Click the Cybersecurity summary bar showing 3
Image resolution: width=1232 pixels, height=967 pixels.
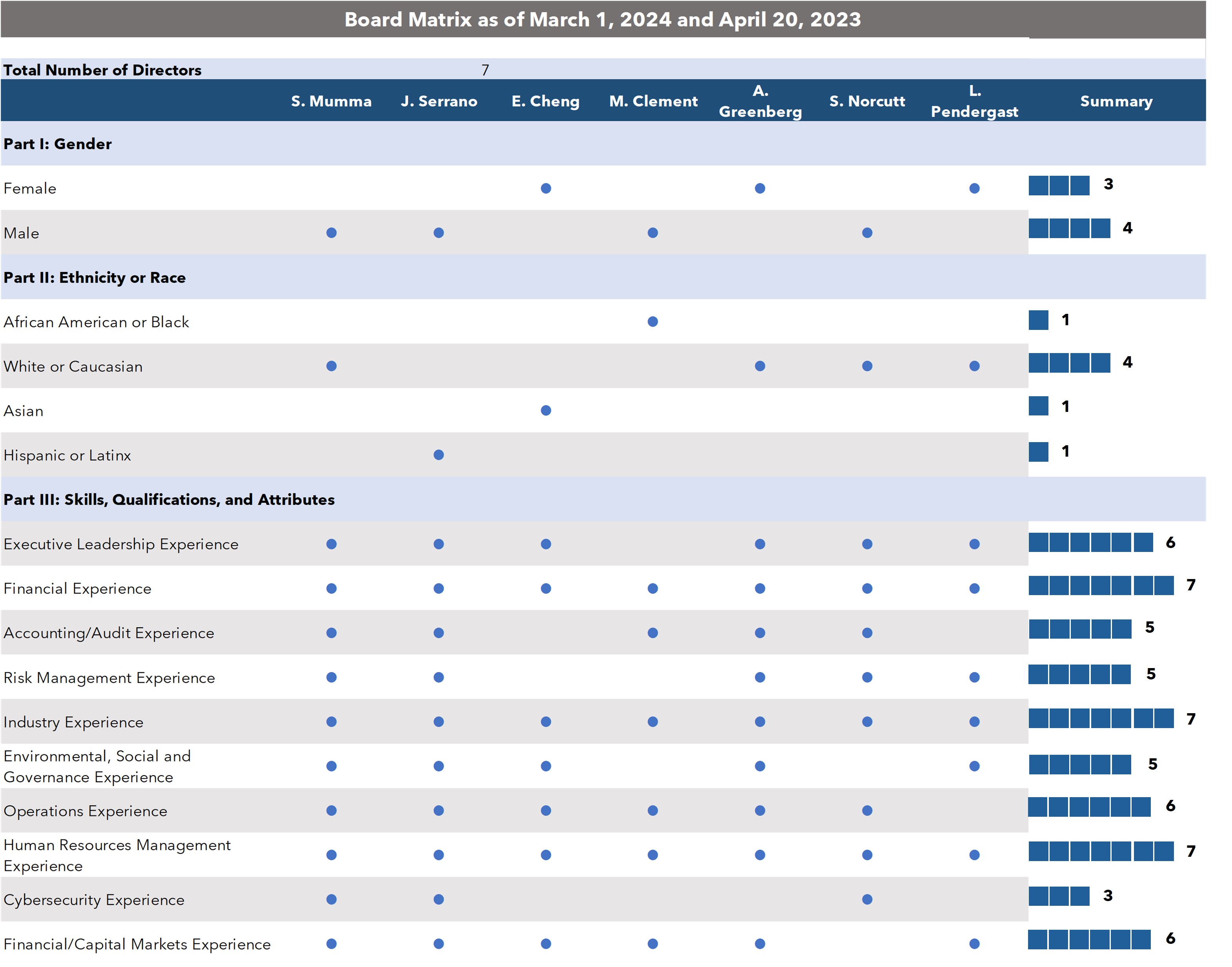click(x=1059, y=896)
